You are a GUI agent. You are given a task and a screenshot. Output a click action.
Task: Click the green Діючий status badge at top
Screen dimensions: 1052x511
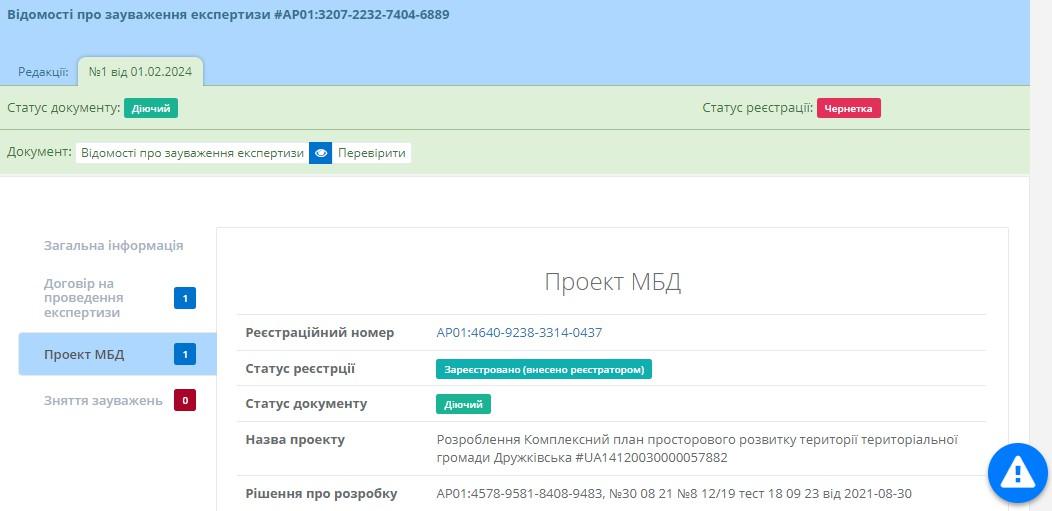tap(151, 108)
